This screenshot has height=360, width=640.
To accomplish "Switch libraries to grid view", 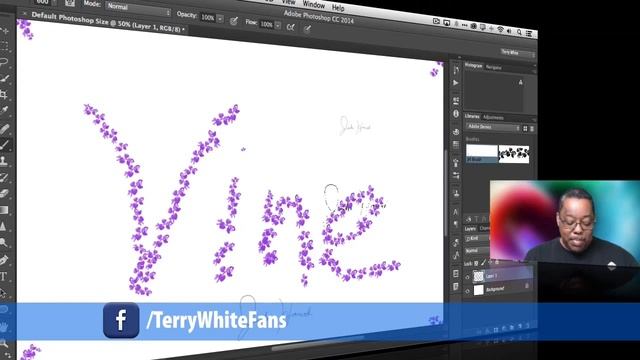I will point(525,129).
